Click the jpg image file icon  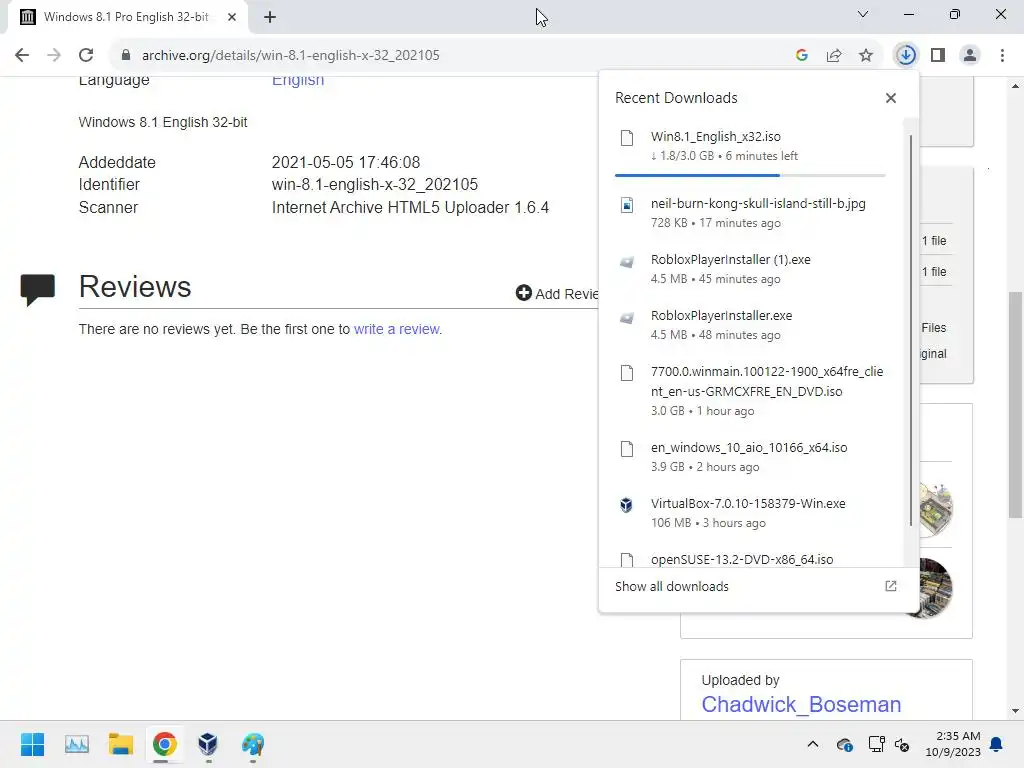coord(626,205)
